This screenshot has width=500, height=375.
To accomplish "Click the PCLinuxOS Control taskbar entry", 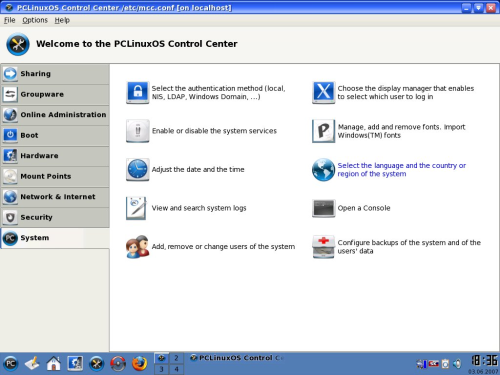I will pyautogui.click(x=237, y=358).
